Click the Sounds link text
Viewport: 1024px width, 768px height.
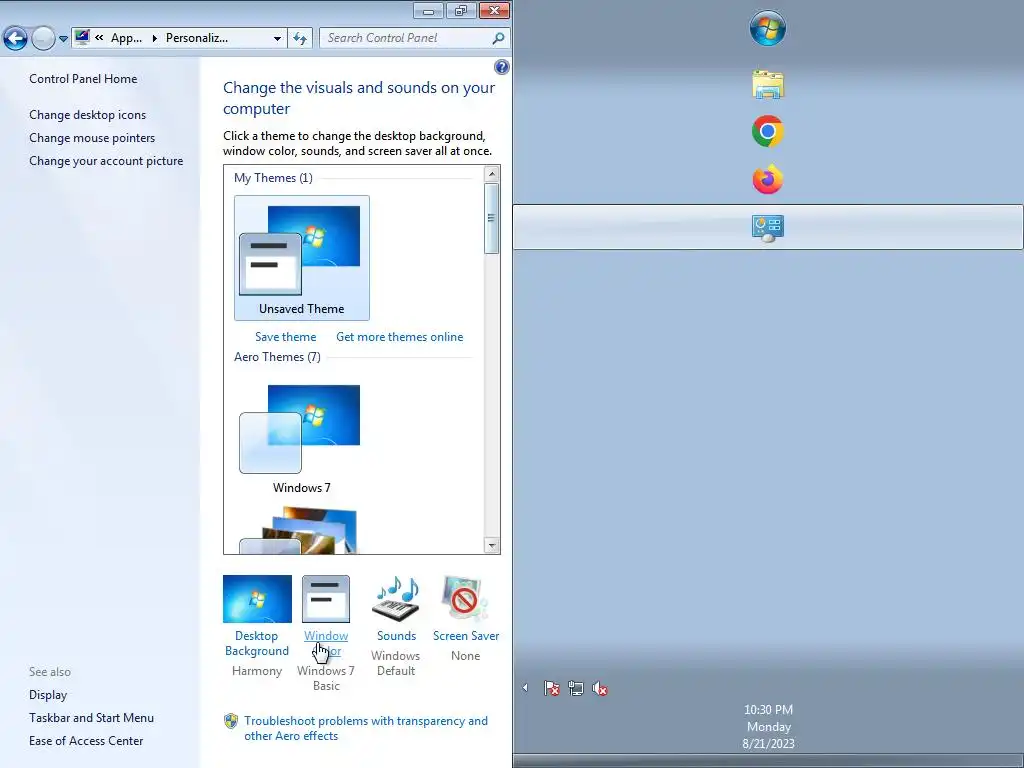coord(396,636)
